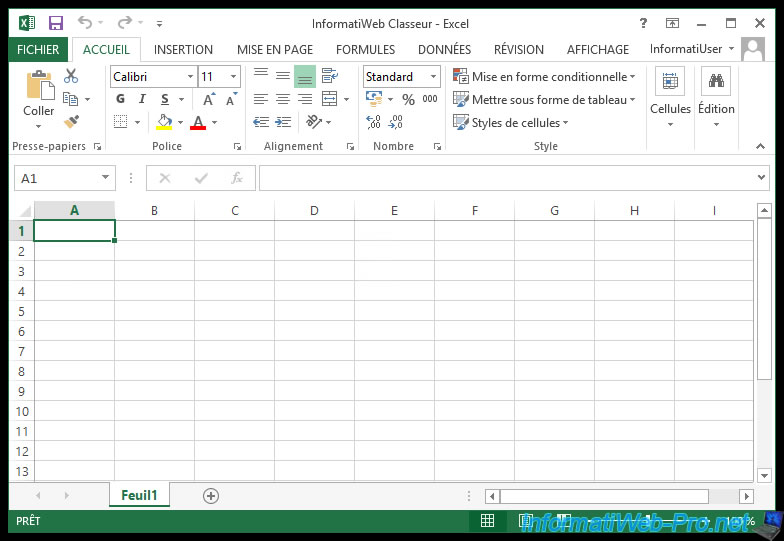Expand the formula bar

coord(761,177)
